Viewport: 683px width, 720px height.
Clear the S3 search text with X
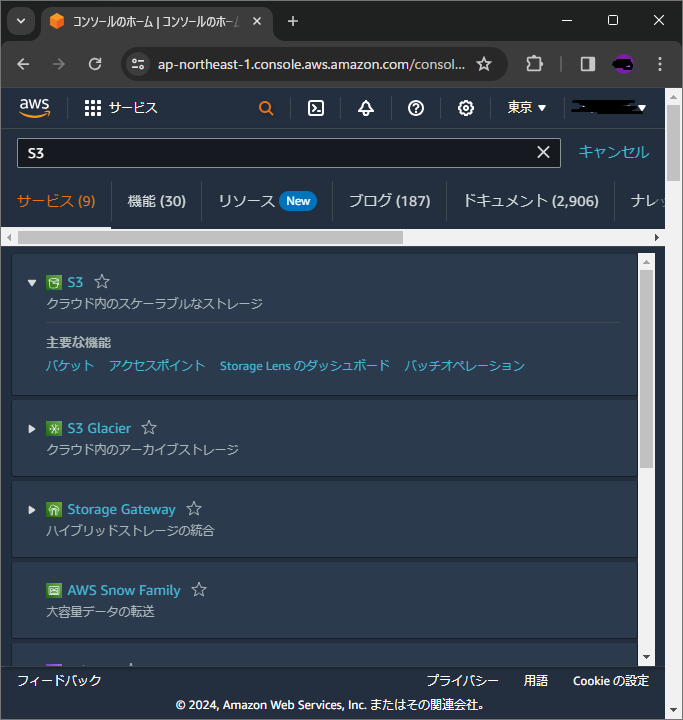(543, 152)
